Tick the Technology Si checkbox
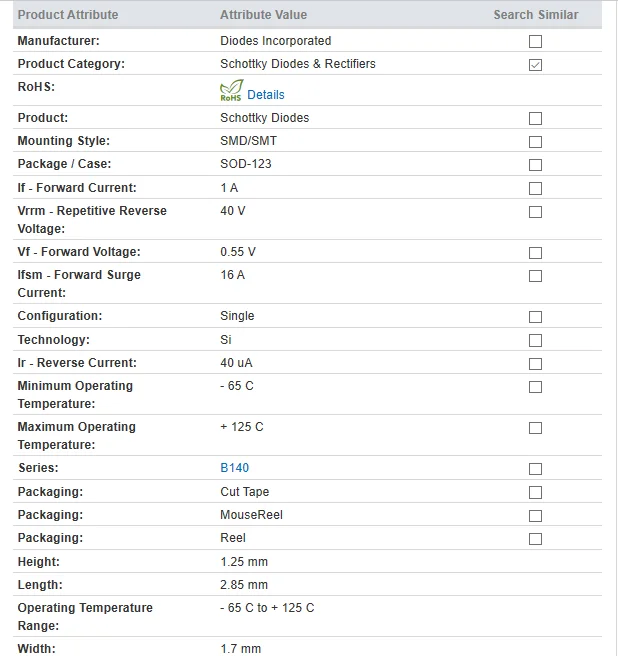Image resolution: width=618 pixels, height=656 pixels. [x=535, y=341]
